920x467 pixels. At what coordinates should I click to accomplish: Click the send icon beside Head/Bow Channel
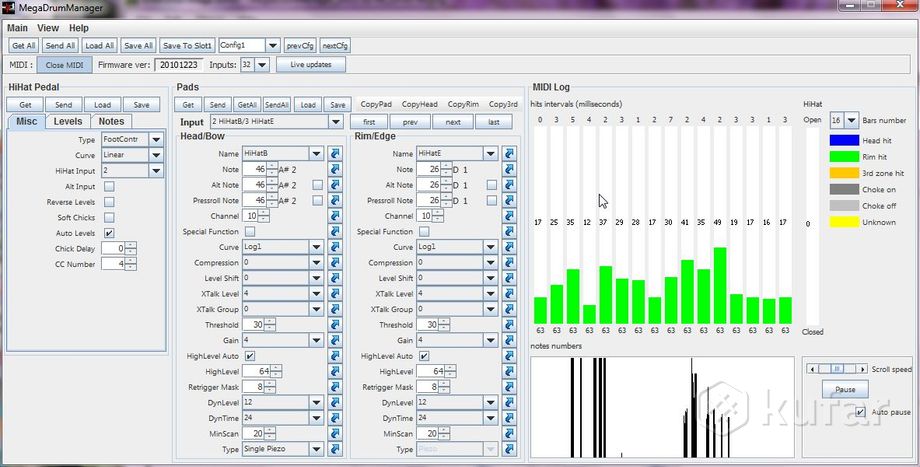tap(335, 216)
